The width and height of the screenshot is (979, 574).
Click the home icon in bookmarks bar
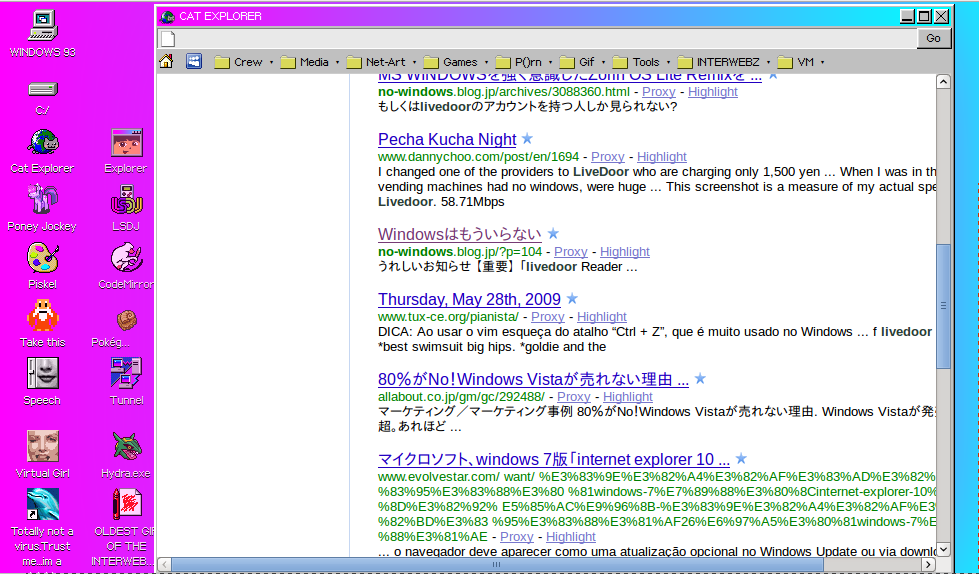[x=166, y=61]
